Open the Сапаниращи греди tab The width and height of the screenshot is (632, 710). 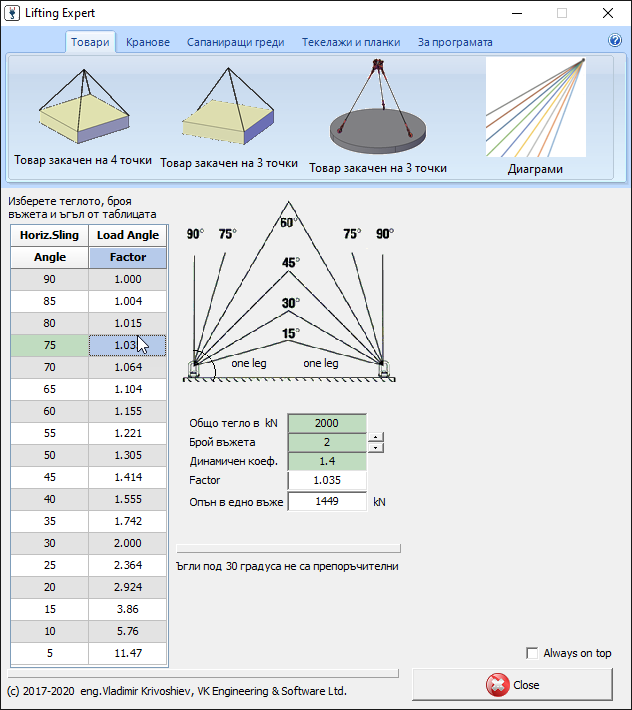coord(236,42)
